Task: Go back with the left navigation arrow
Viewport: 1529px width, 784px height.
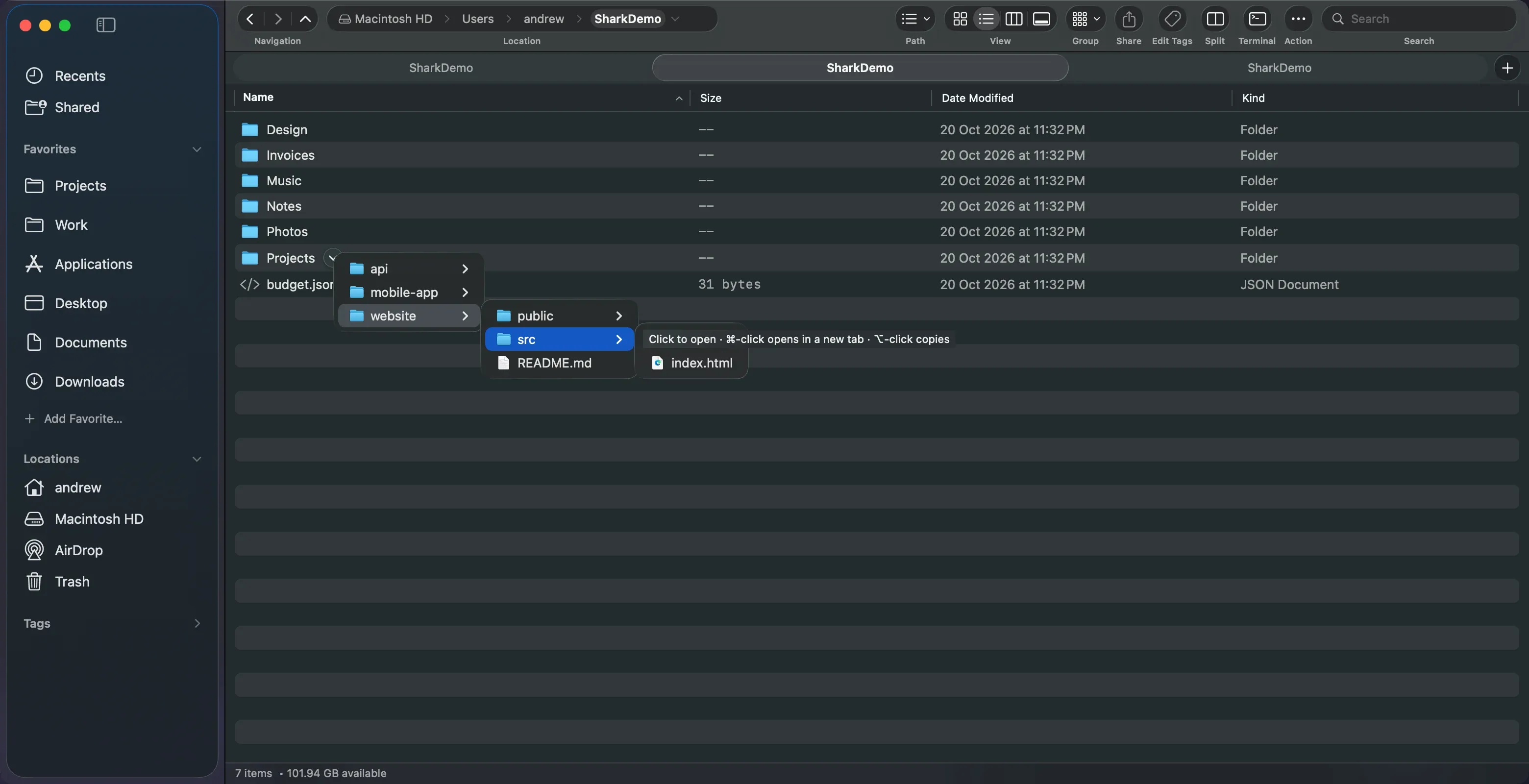Action: [250, 19]
